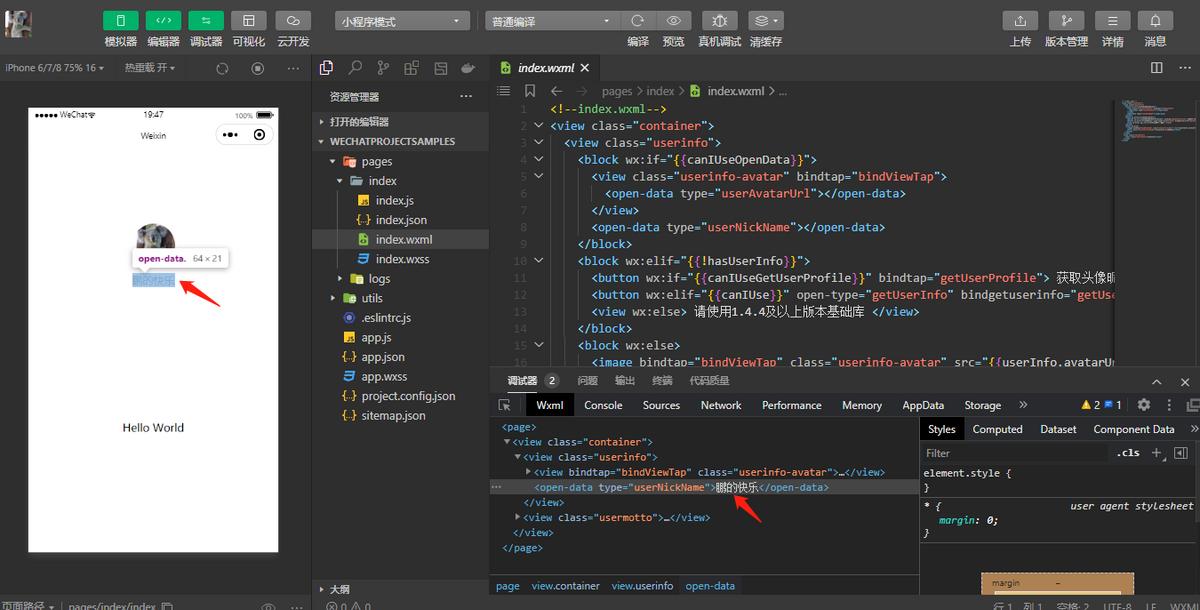
Task: Switch to the Computed styles tab
Action: 997,429
